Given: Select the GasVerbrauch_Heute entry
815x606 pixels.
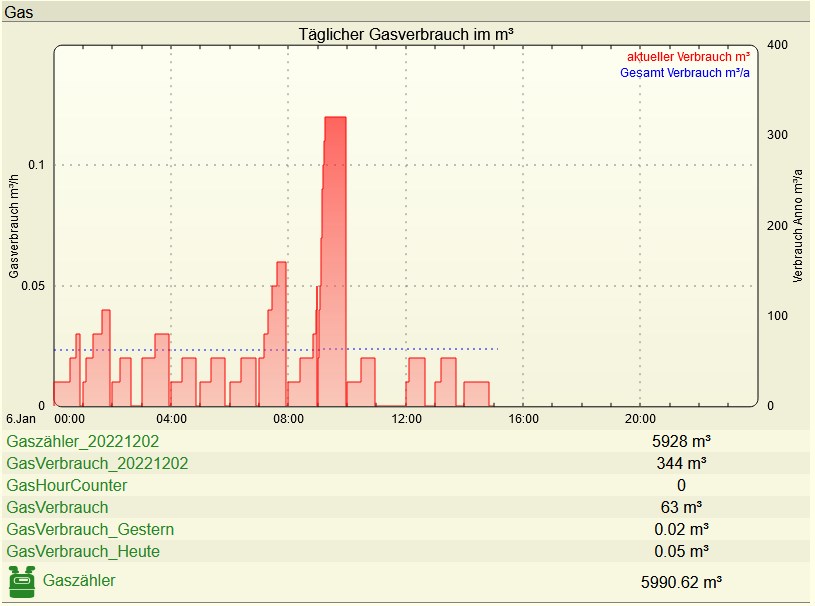Looking at the screenshot, I should click(83, 551).
